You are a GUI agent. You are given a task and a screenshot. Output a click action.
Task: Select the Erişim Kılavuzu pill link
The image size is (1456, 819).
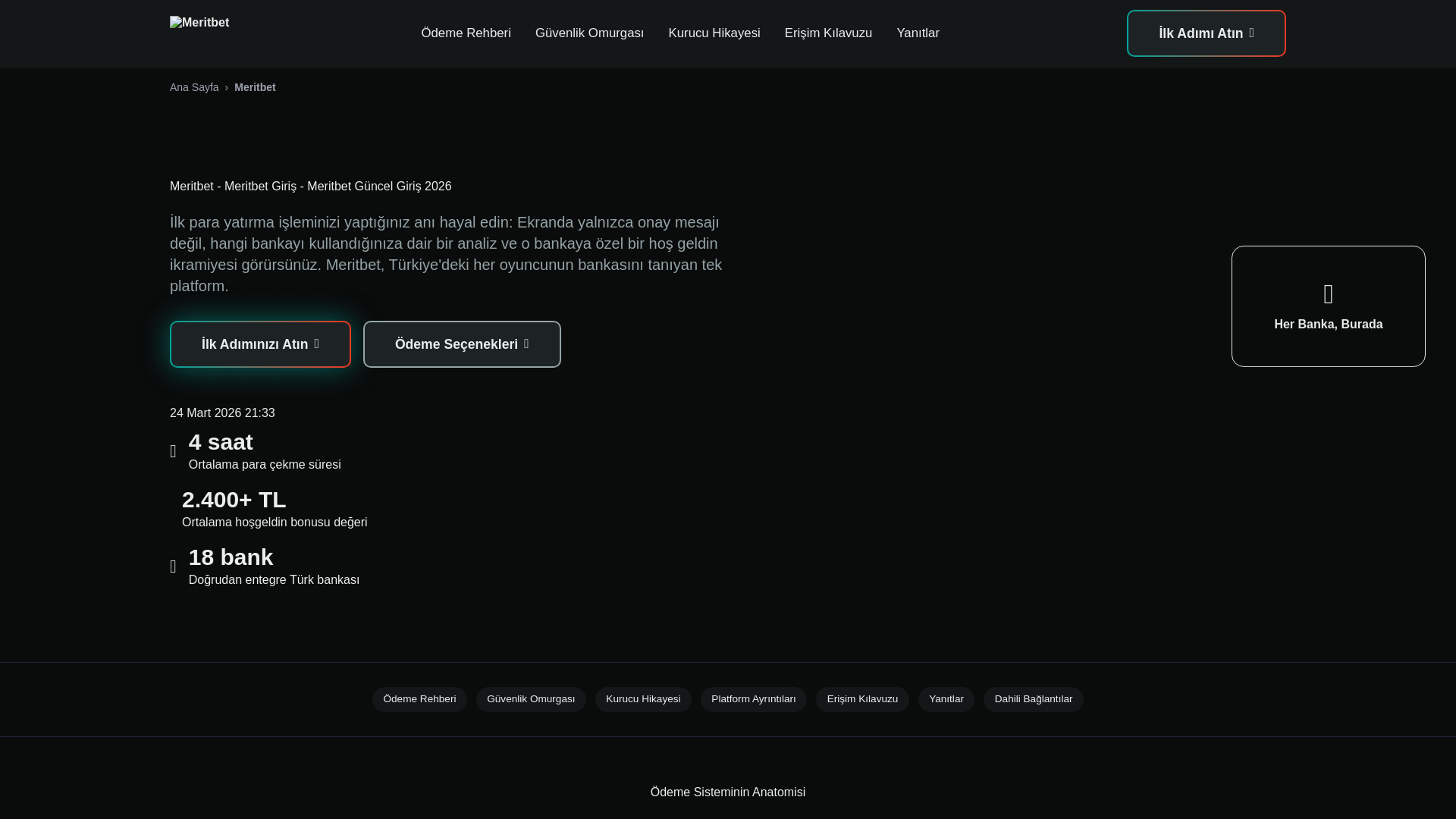pyautogui.click(x=862, y=699)
